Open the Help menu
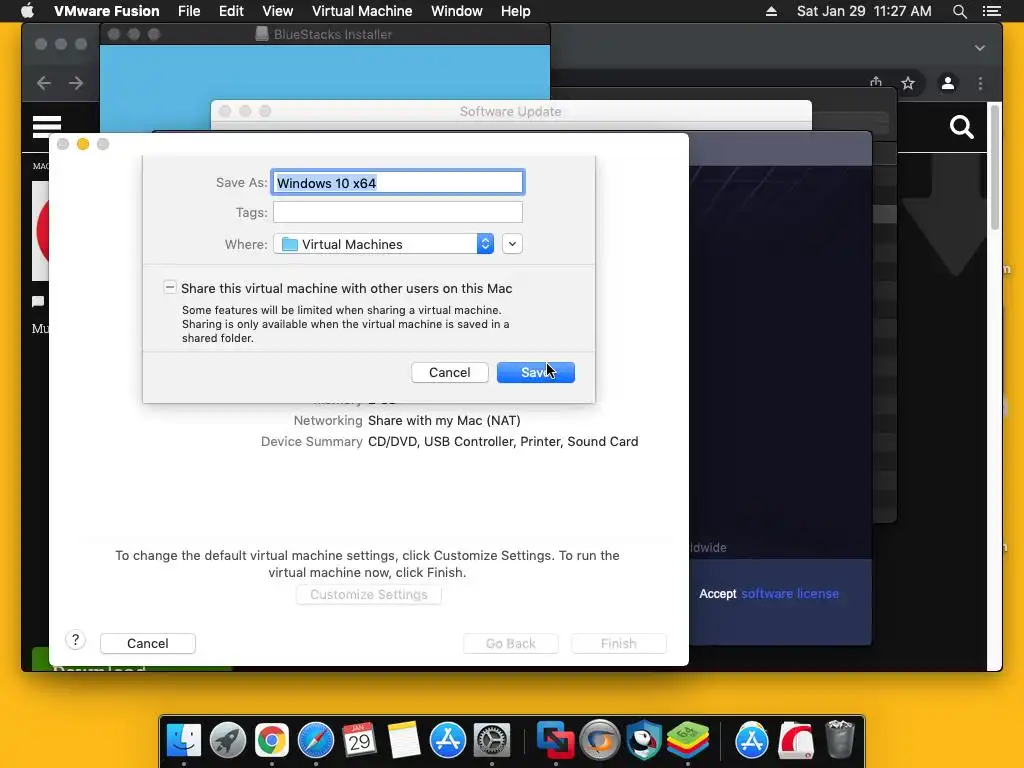Screen dimensions: 1024x768 pyautogui.click(x=515, y=11)
